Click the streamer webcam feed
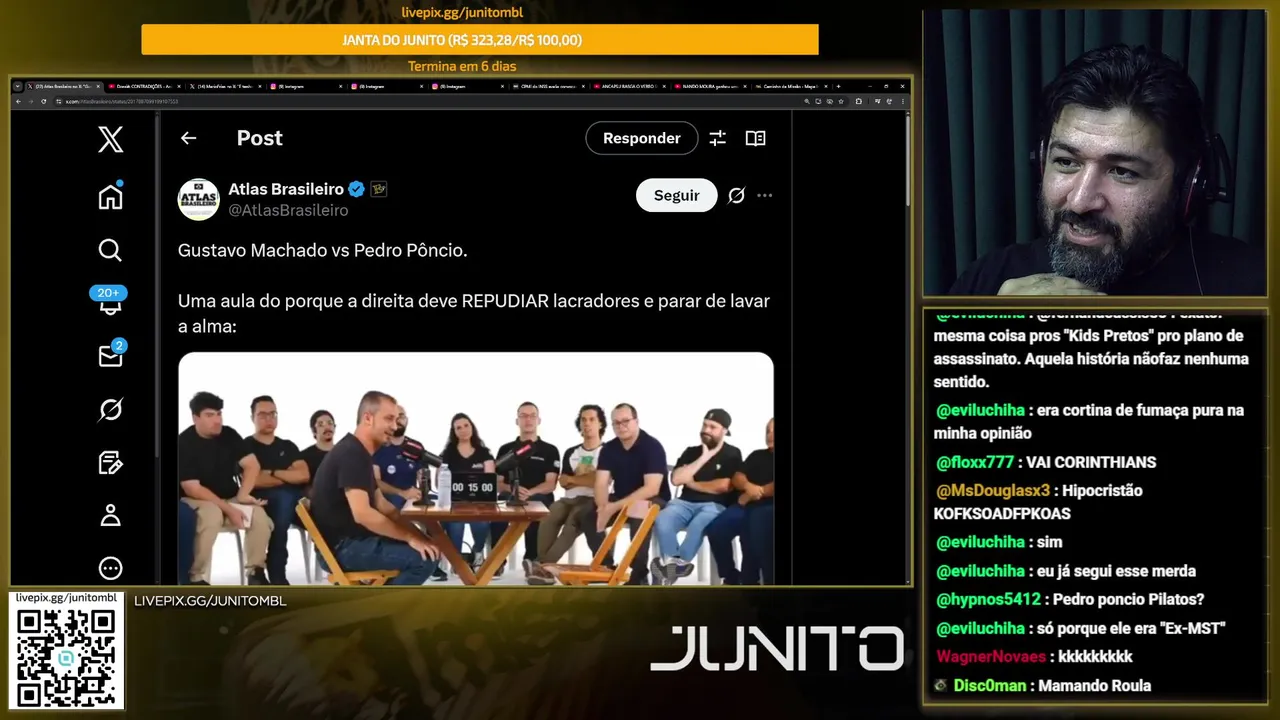 click(1094, 152)
